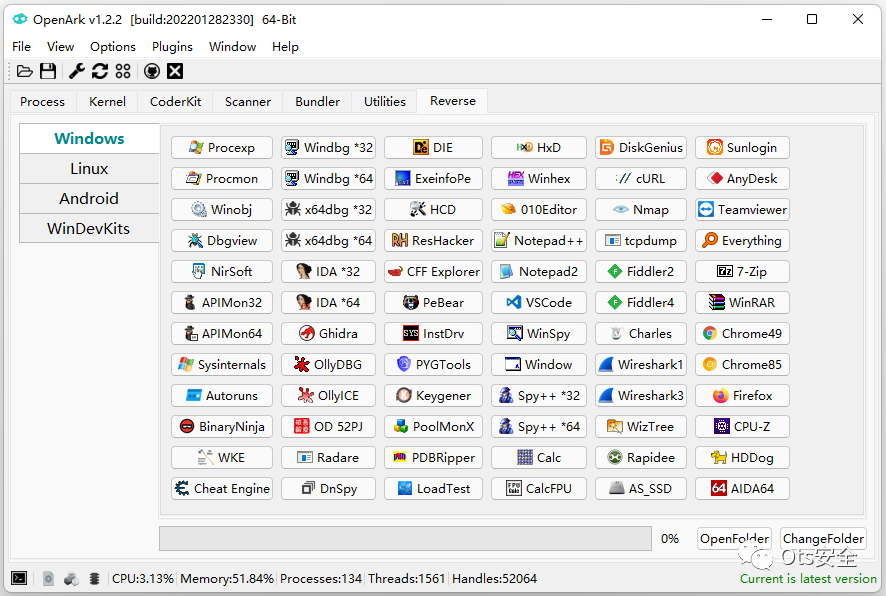Launch CPU-Z hardware tool

[742, 427]
